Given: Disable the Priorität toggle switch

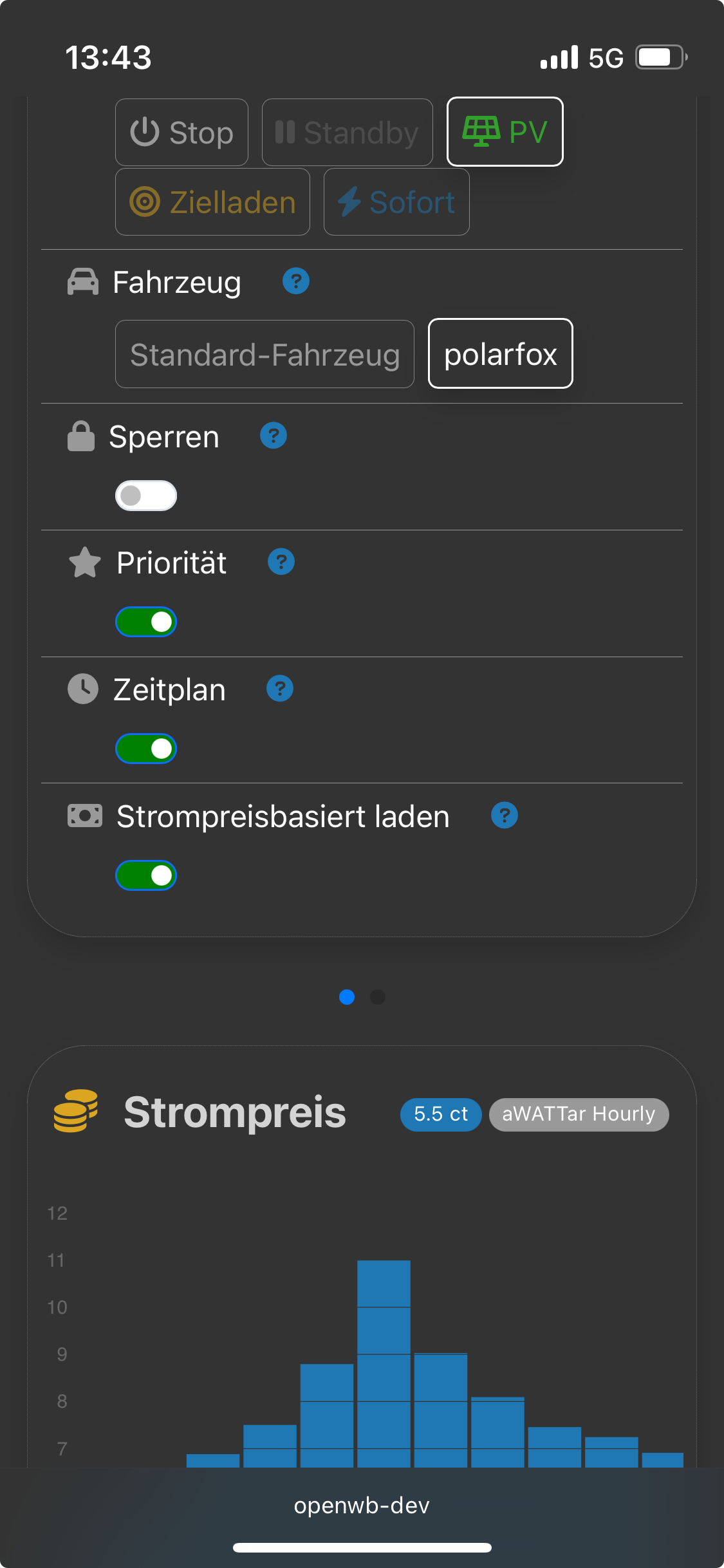Looking at the screenshot, I should [146, 622].
